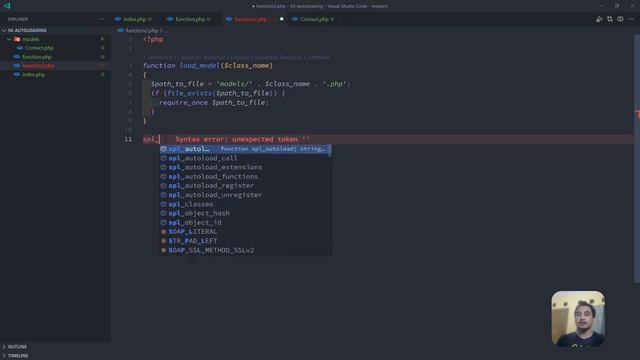Choose spl_object_hash from suggestions
The height and width of the screenshot is (360, 640).
pyautogui.click(x=245, y=213)
